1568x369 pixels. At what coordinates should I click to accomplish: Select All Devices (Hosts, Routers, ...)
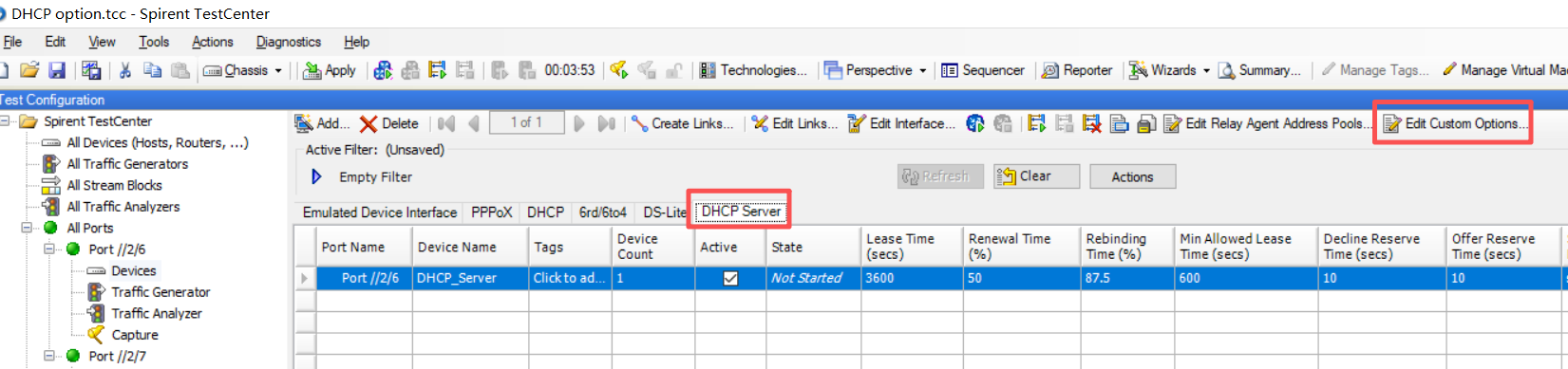point(158,142)
